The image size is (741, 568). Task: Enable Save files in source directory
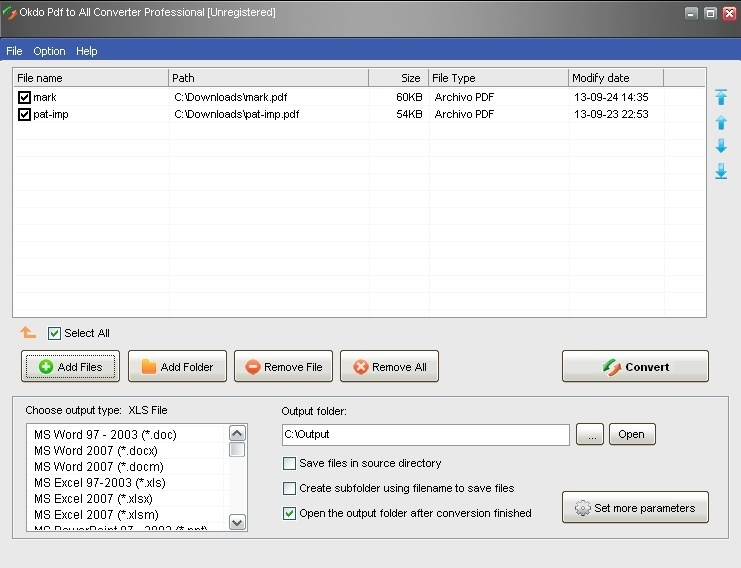289,463
